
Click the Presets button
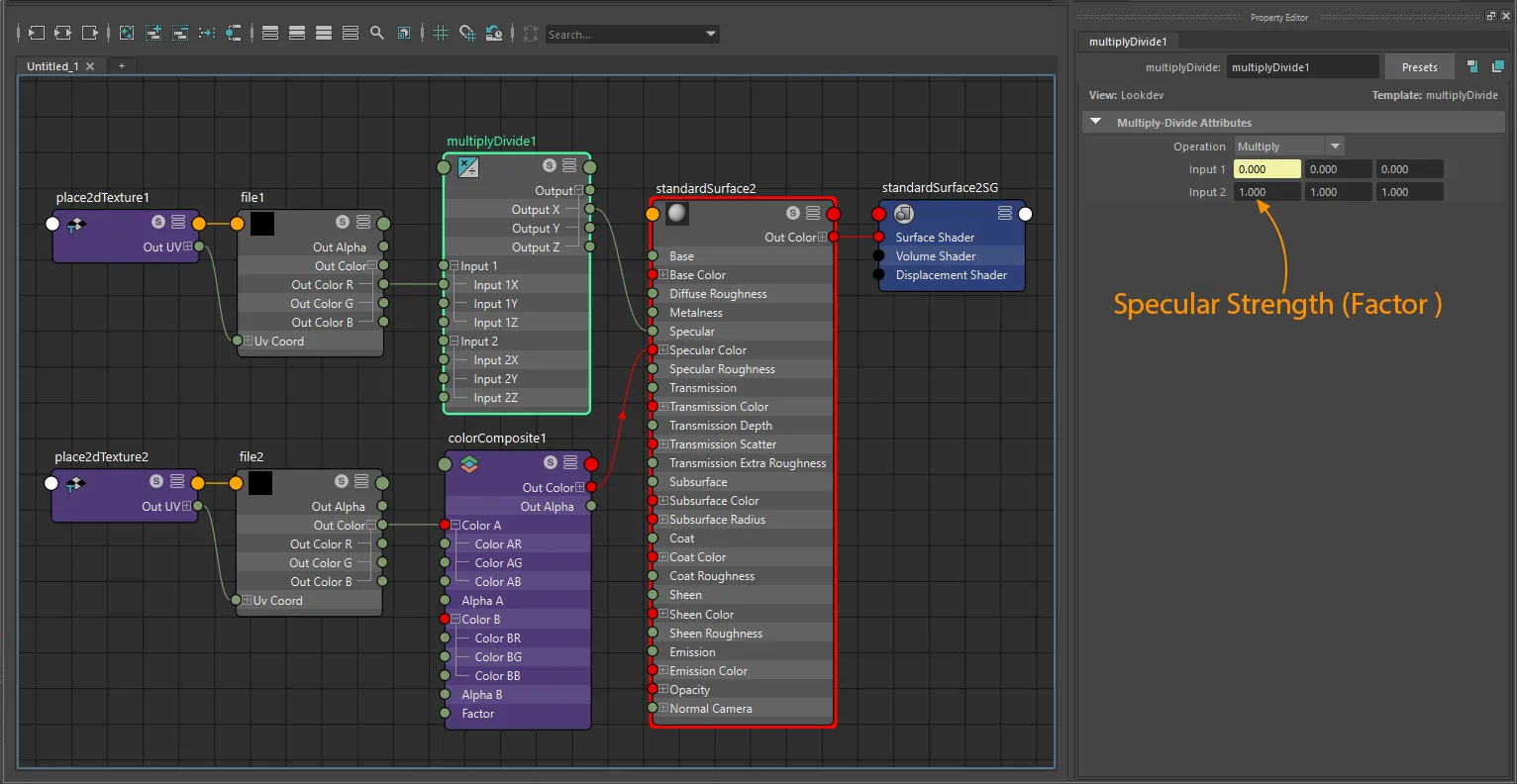(x=1419, y=67)
